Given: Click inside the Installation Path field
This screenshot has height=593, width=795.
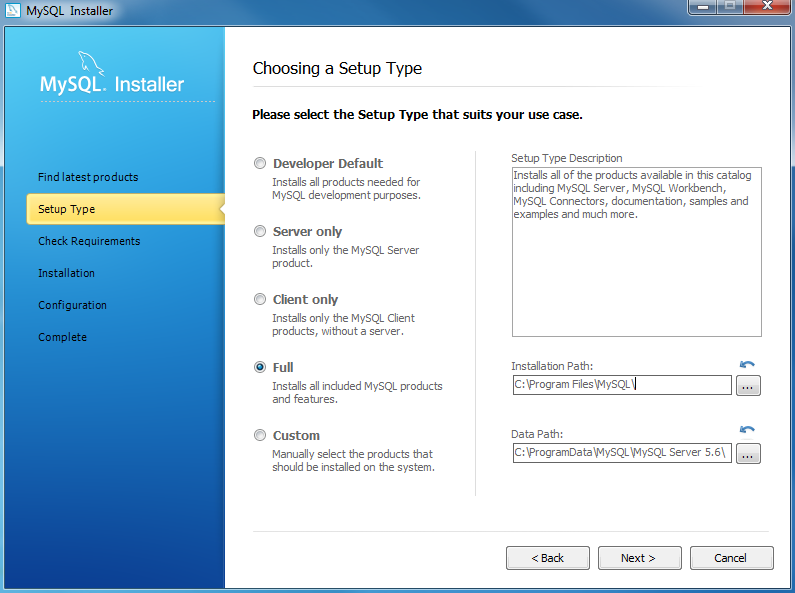Looking at the screenshot, I should (622, 385).
